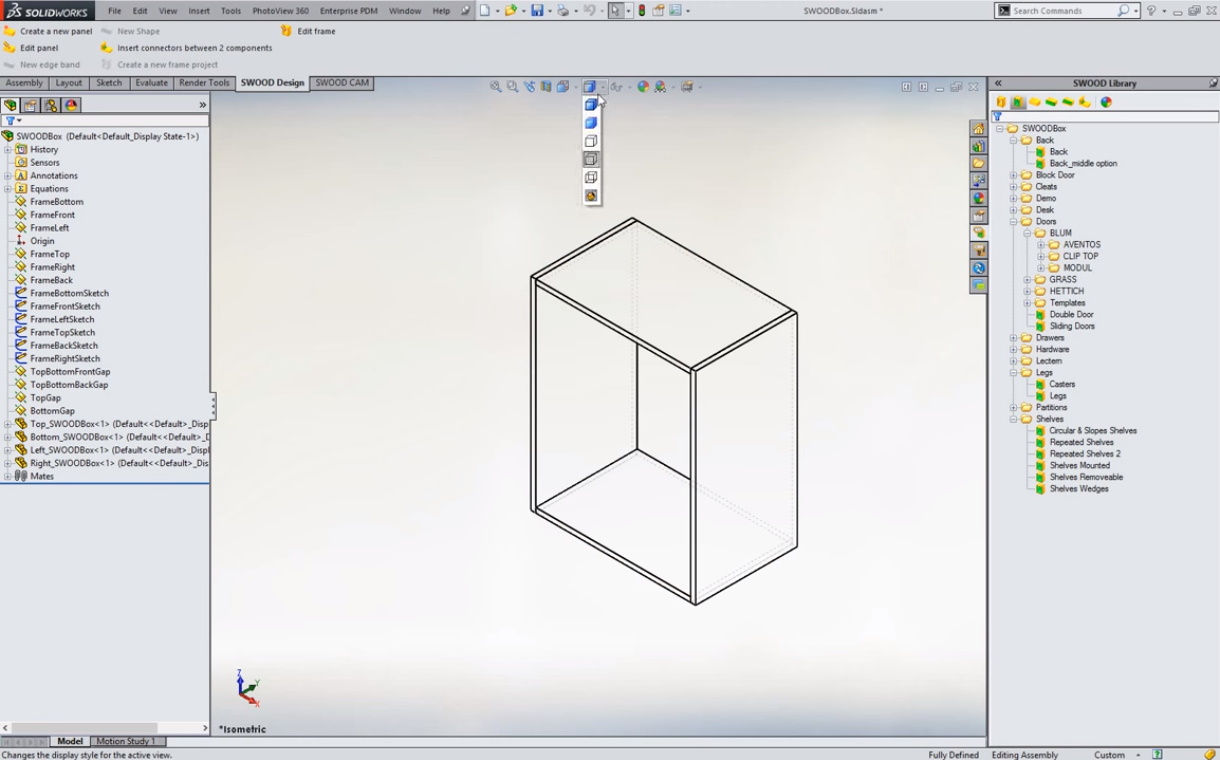Switch to the SWOOD CAM tab
Viewport: 1220px width, 760px height.
pos(342,83)
